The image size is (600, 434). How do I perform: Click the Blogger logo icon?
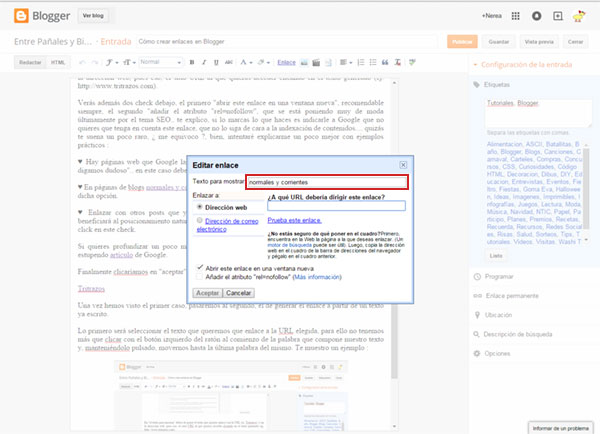21,16
